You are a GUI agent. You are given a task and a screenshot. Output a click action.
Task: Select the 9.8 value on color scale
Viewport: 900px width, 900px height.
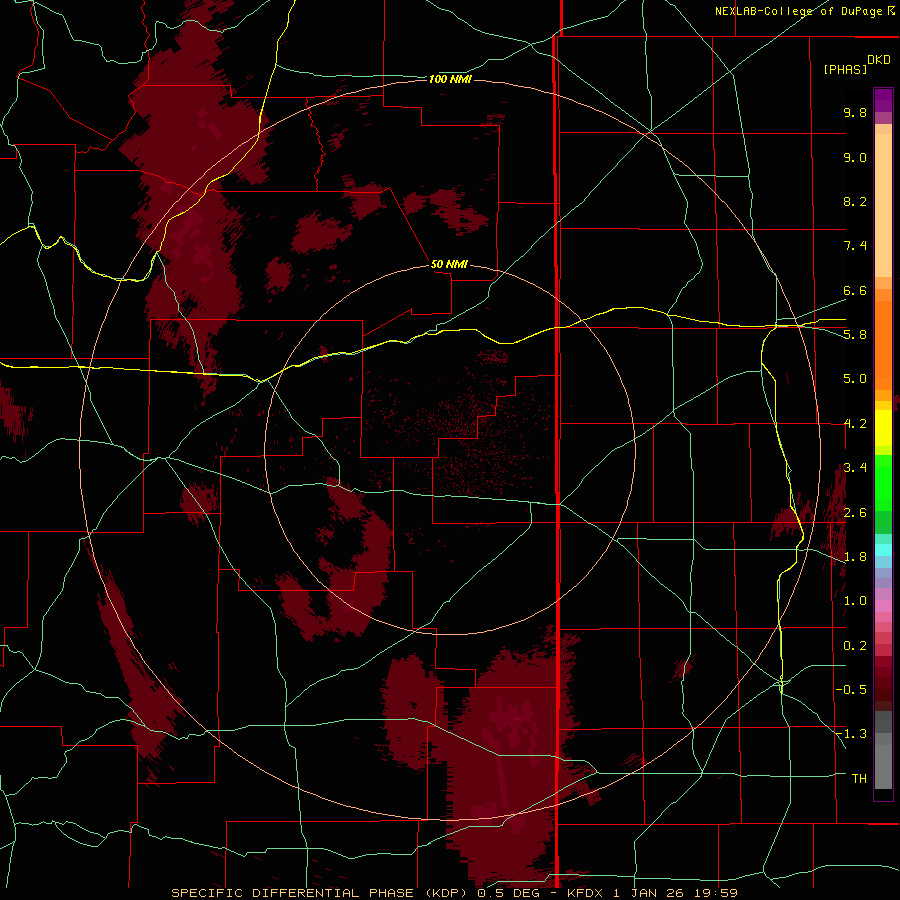point(855,112)
